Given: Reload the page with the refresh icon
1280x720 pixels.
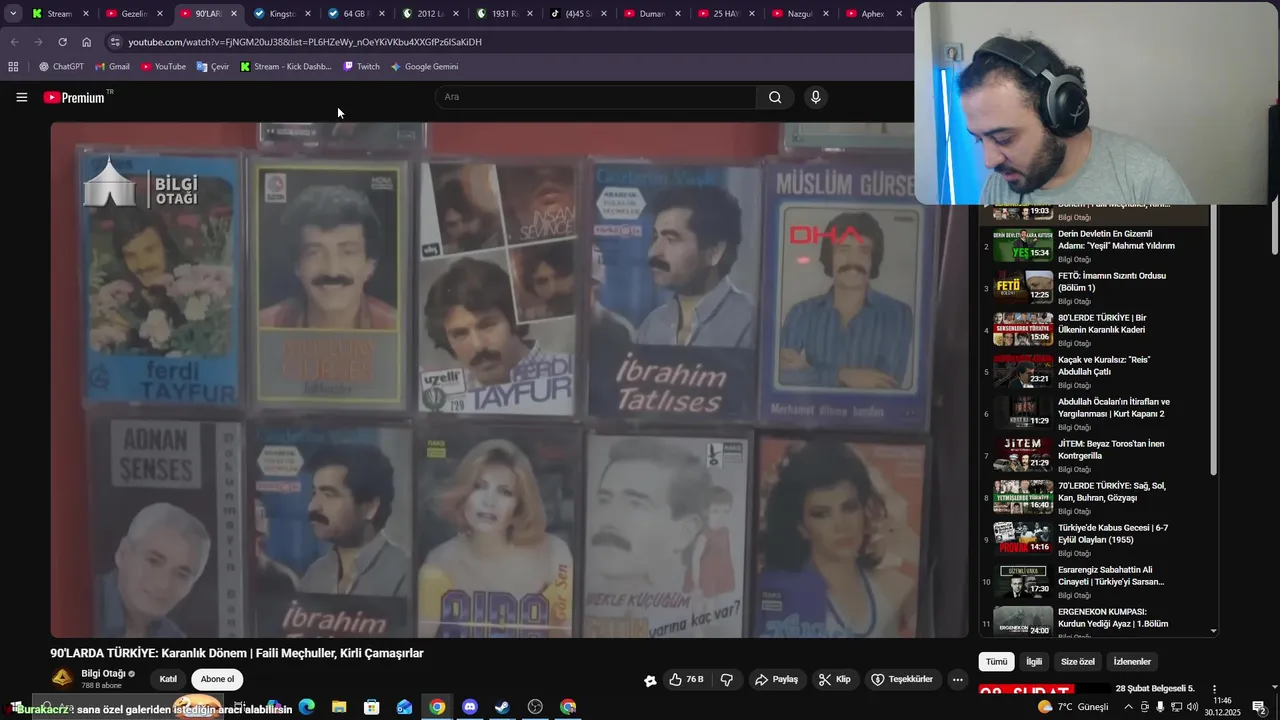Looking at the screenshot, I should click(62, 42).
